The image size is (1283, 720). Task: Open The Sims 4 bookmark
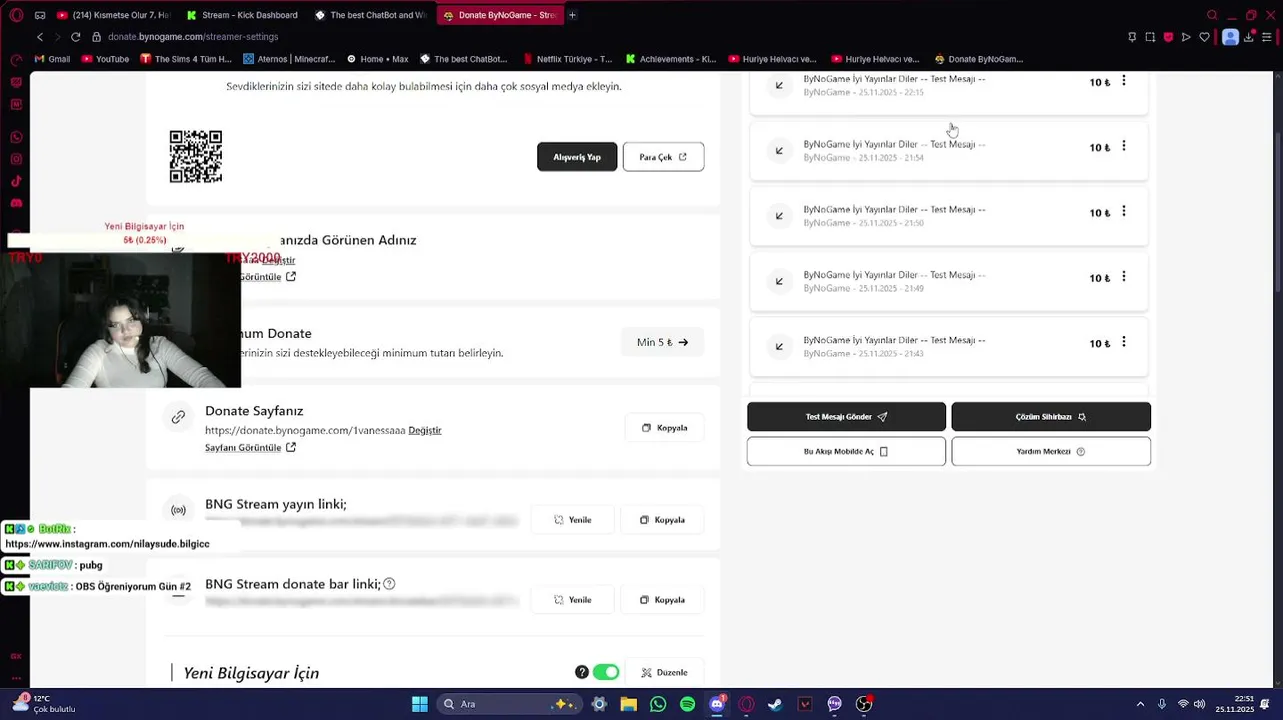(186, 59)
